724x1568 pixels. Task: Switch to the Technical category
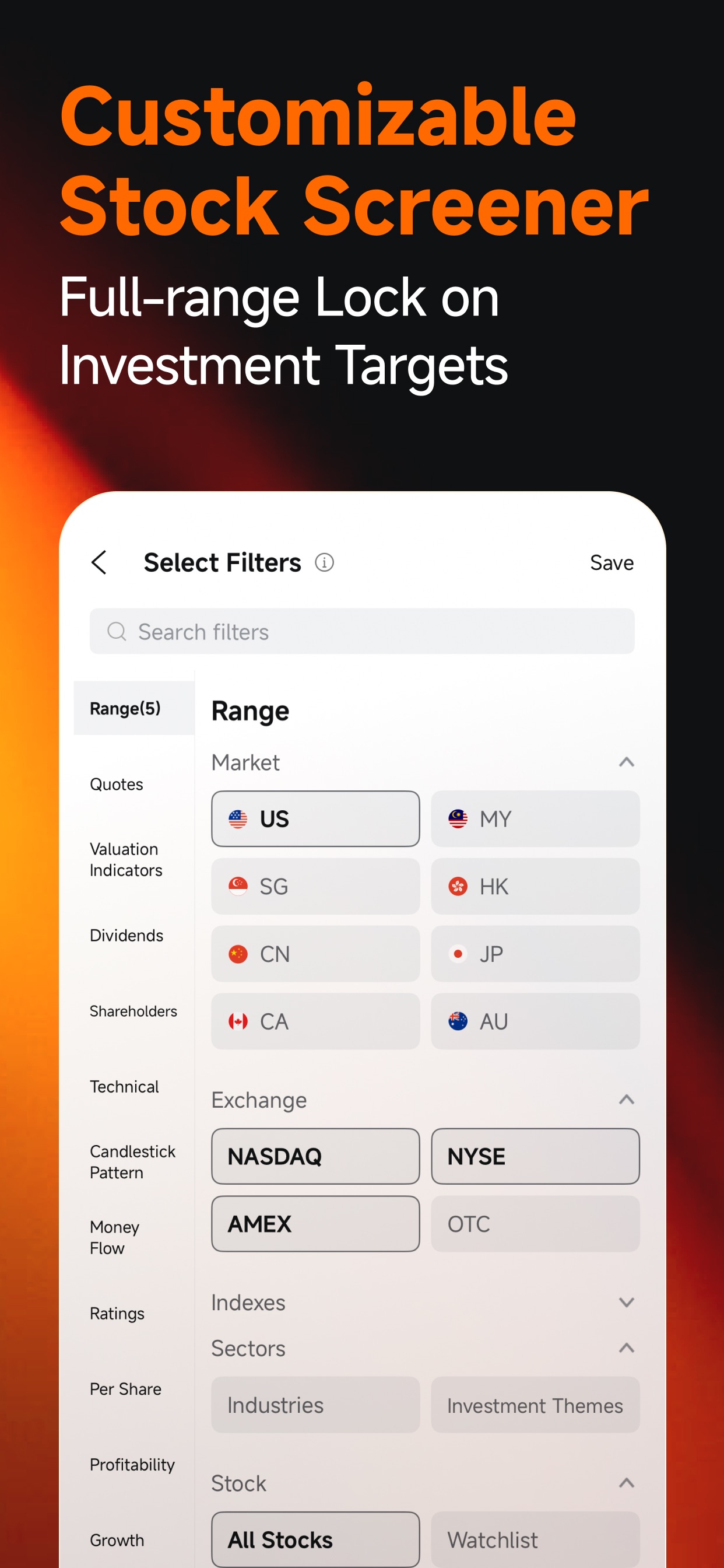[x=124, y=1087]
